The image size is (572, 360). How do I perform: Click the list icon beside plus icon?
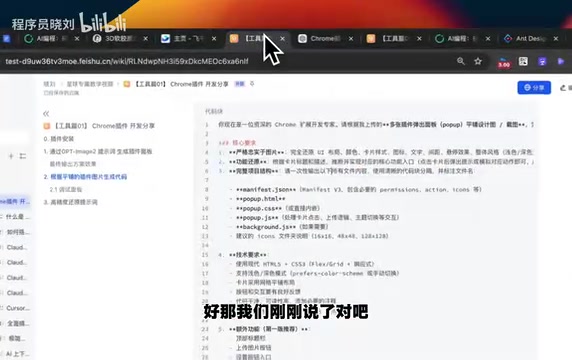23,156
